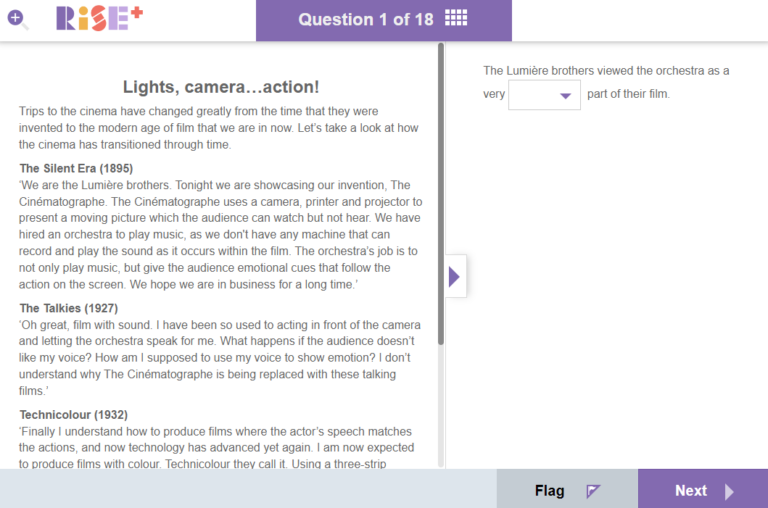Screen dimensions: 768x508
Task: Click 'The Silent Era (1895)' heading
Action: [76, 168]
